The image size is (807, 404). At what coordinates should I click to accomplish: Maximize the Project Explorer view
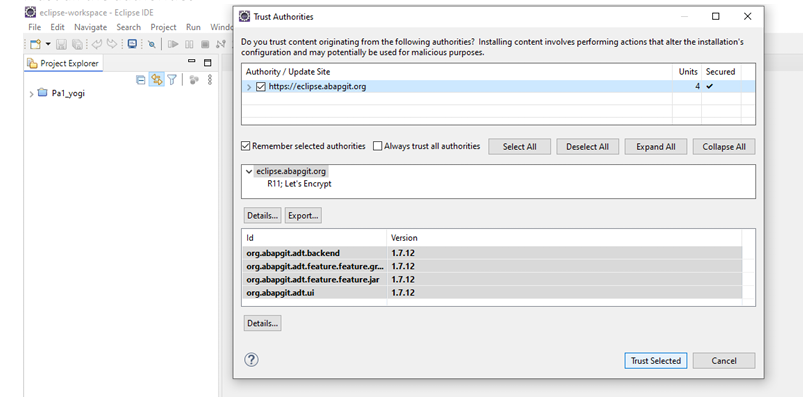tap(208, 63)
